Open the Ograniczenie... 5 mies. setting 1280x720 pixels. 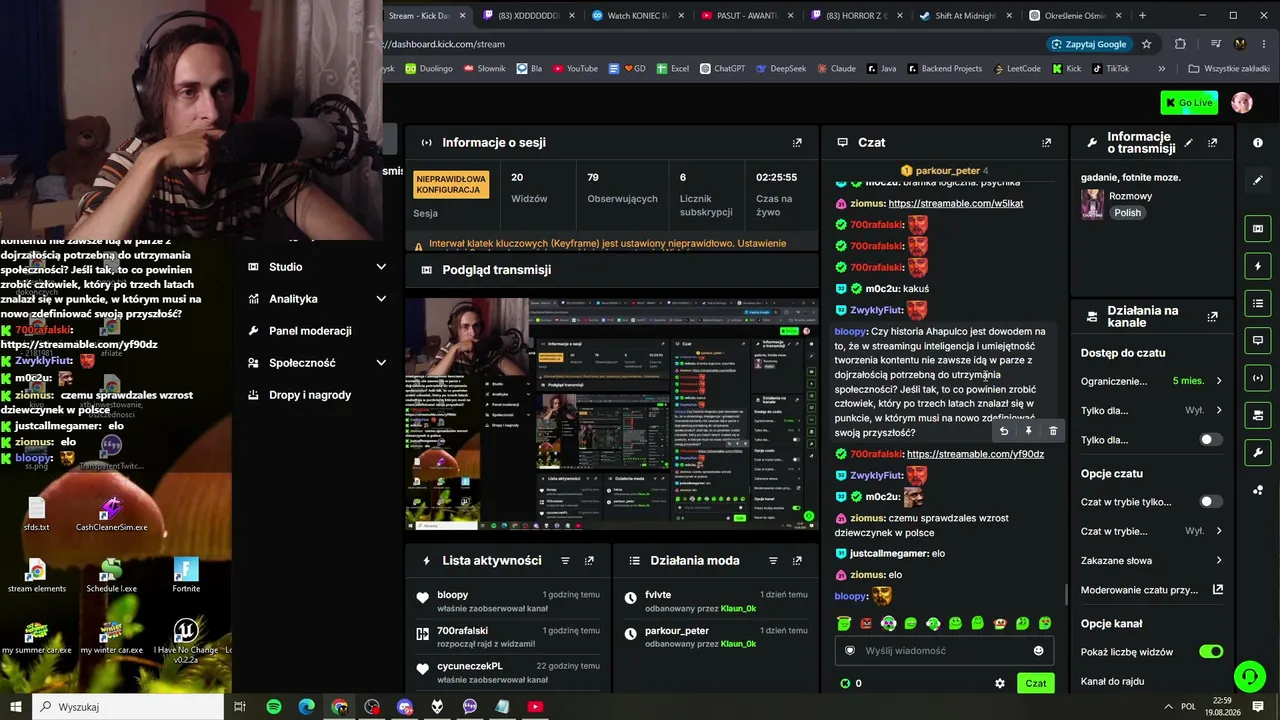click(1152, 381)
